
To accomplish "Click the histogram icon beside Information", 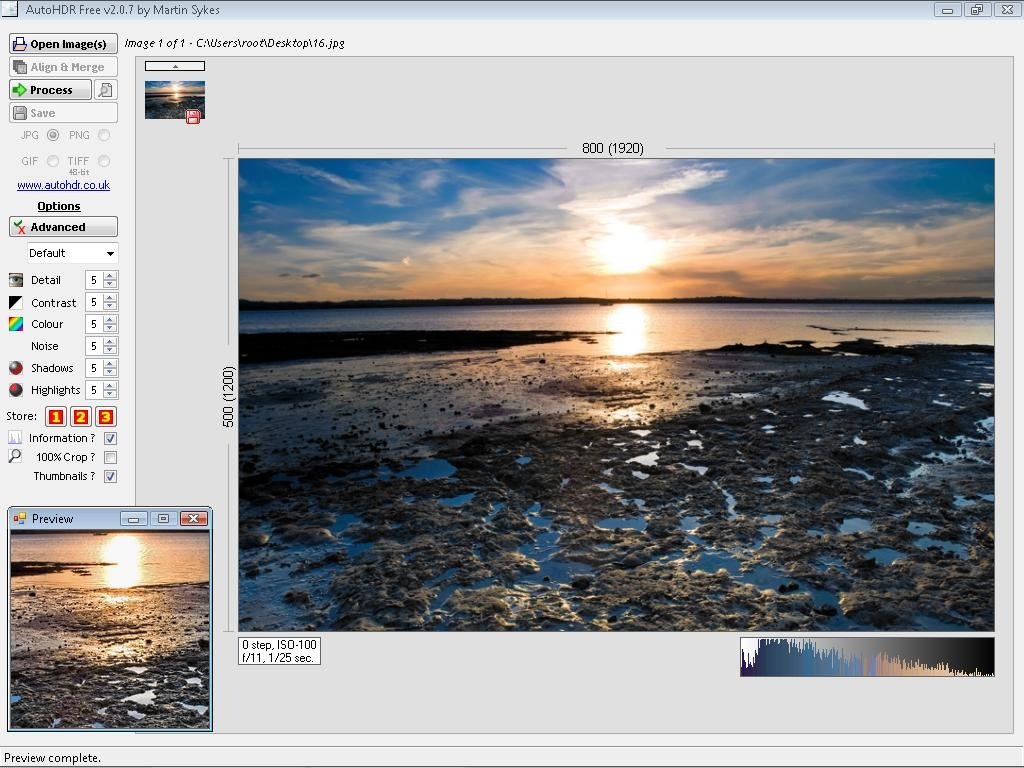I will point(14,438).
